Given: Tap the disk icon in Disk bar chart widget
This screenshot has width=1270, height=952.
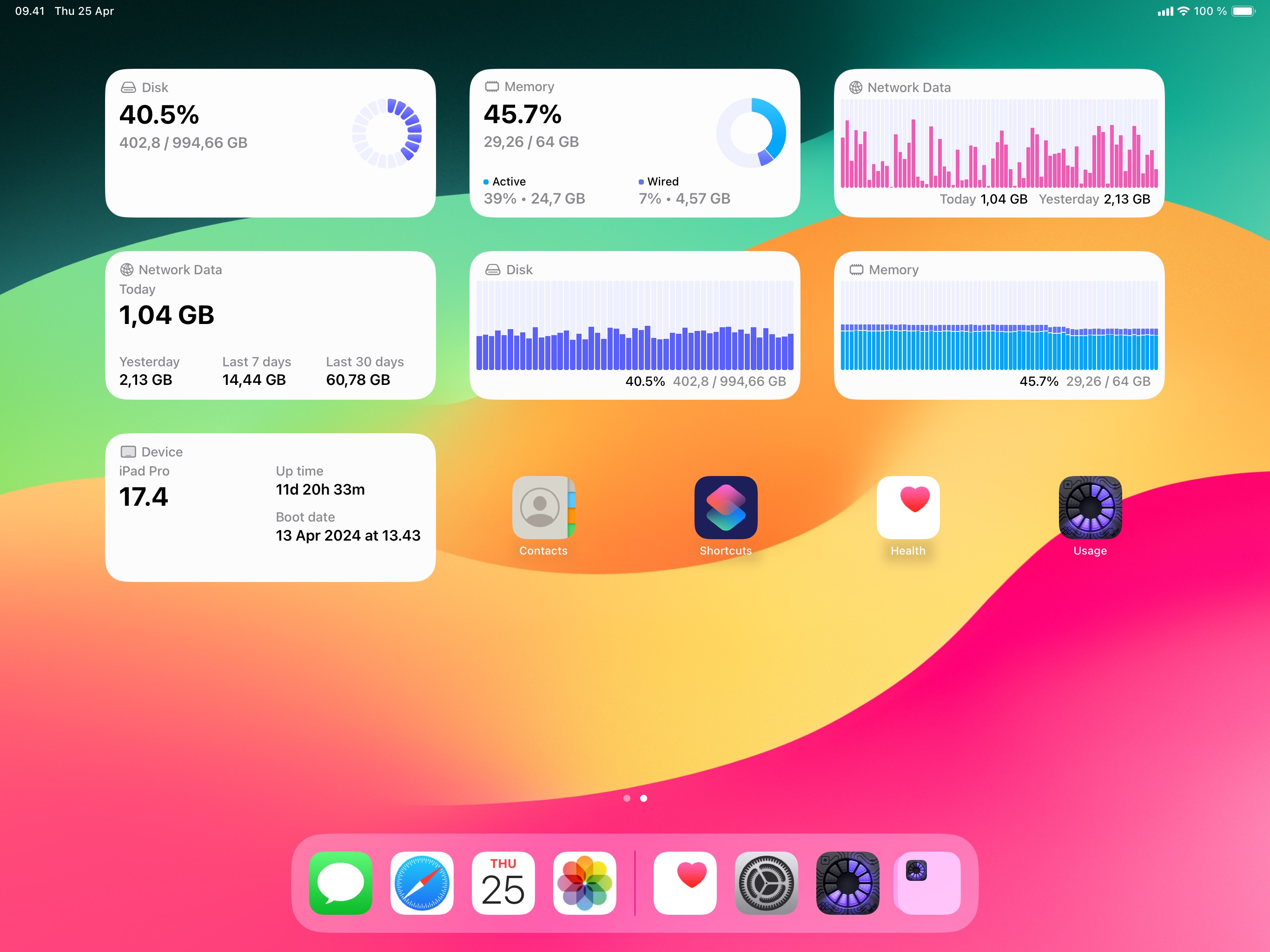Looking at the screenshot, I should click(x=493, y=270).
